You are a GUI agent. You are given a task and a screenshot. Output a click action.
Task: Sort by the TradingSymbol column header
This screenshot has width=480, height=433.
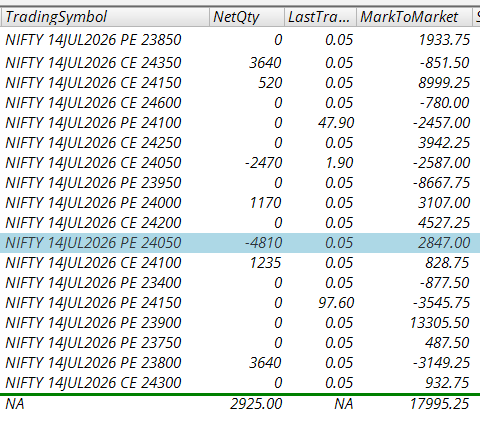(105, 17)
